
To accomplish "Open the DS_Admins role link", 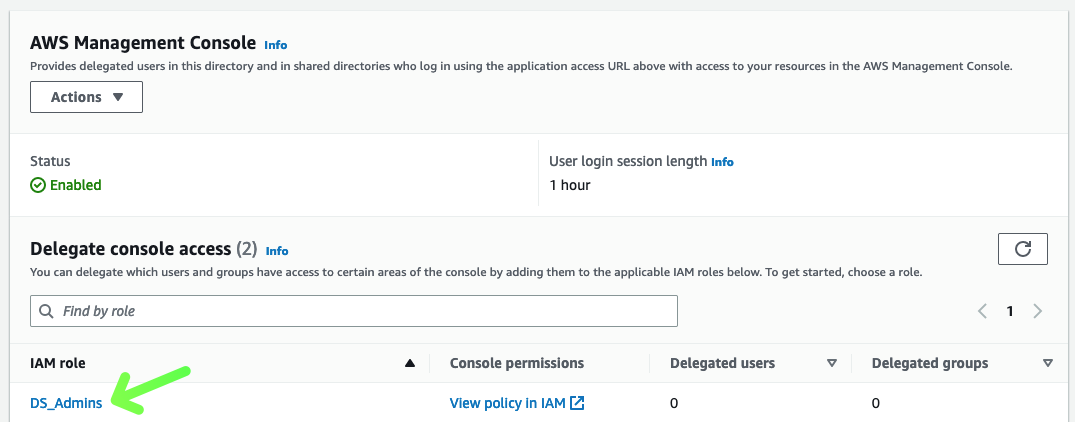I will [66, 404].
